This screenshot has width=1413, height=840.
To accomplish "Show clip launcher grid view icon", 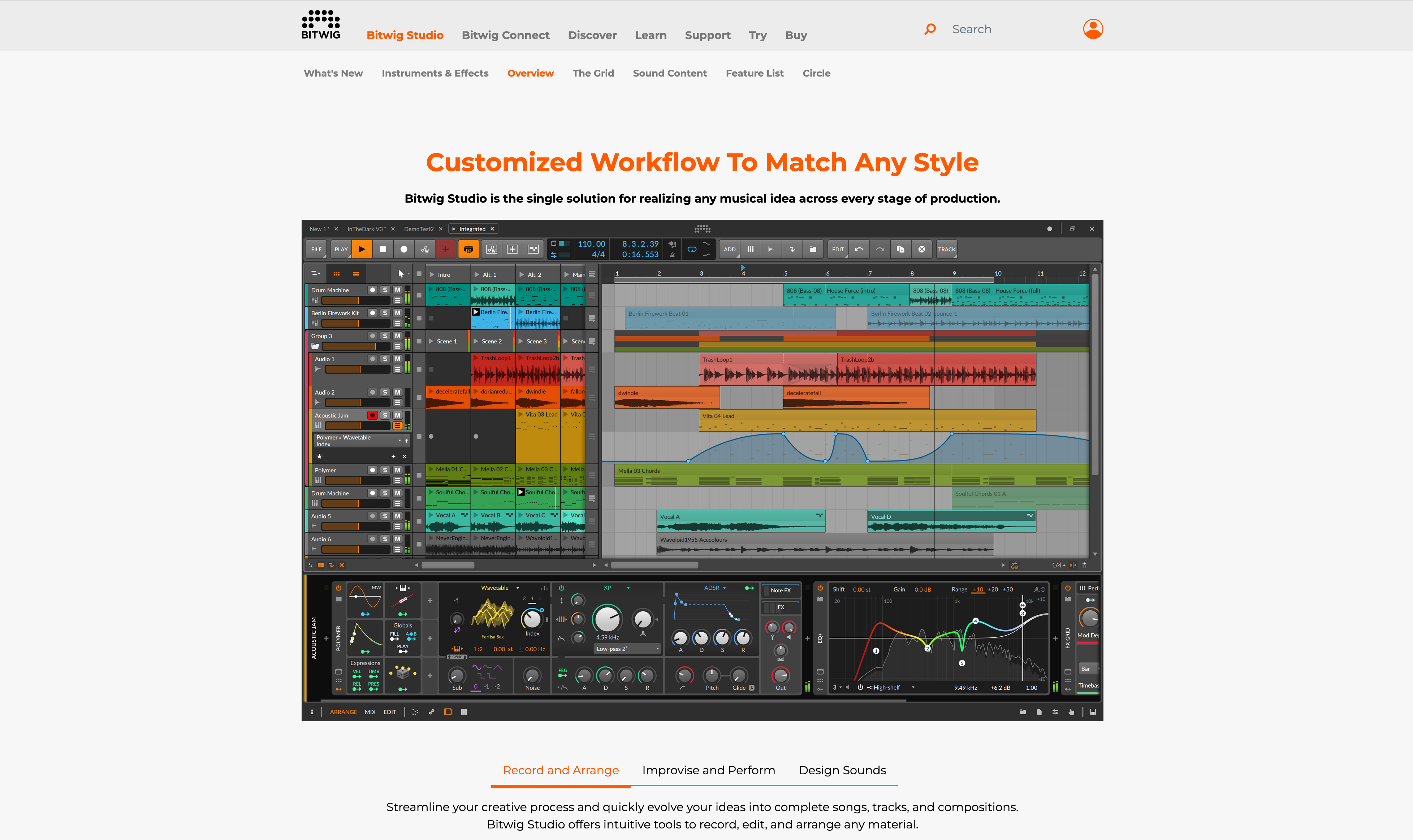I will 336,274.
